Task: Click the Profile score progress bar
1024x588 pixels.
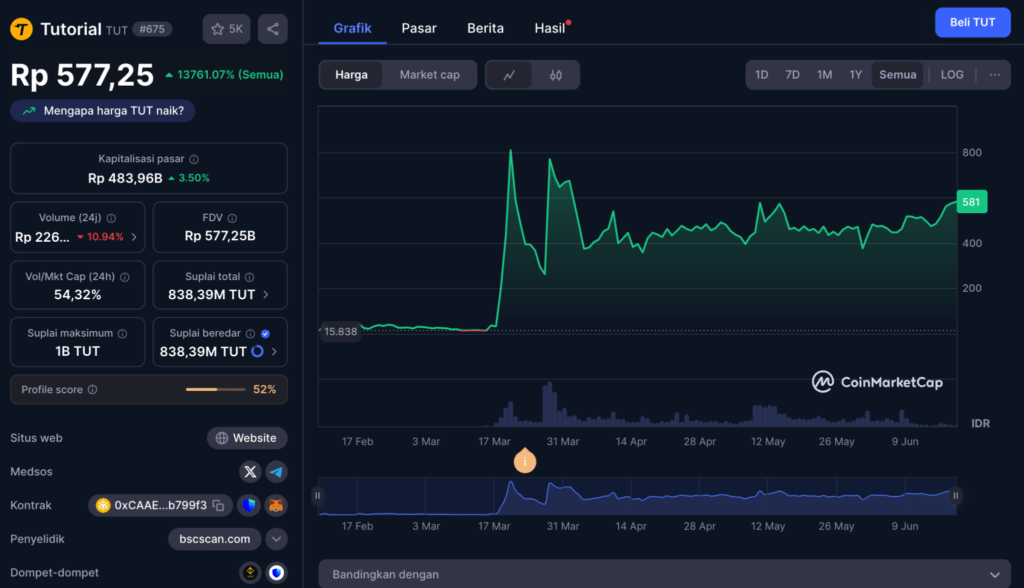Action: point(216,389)
